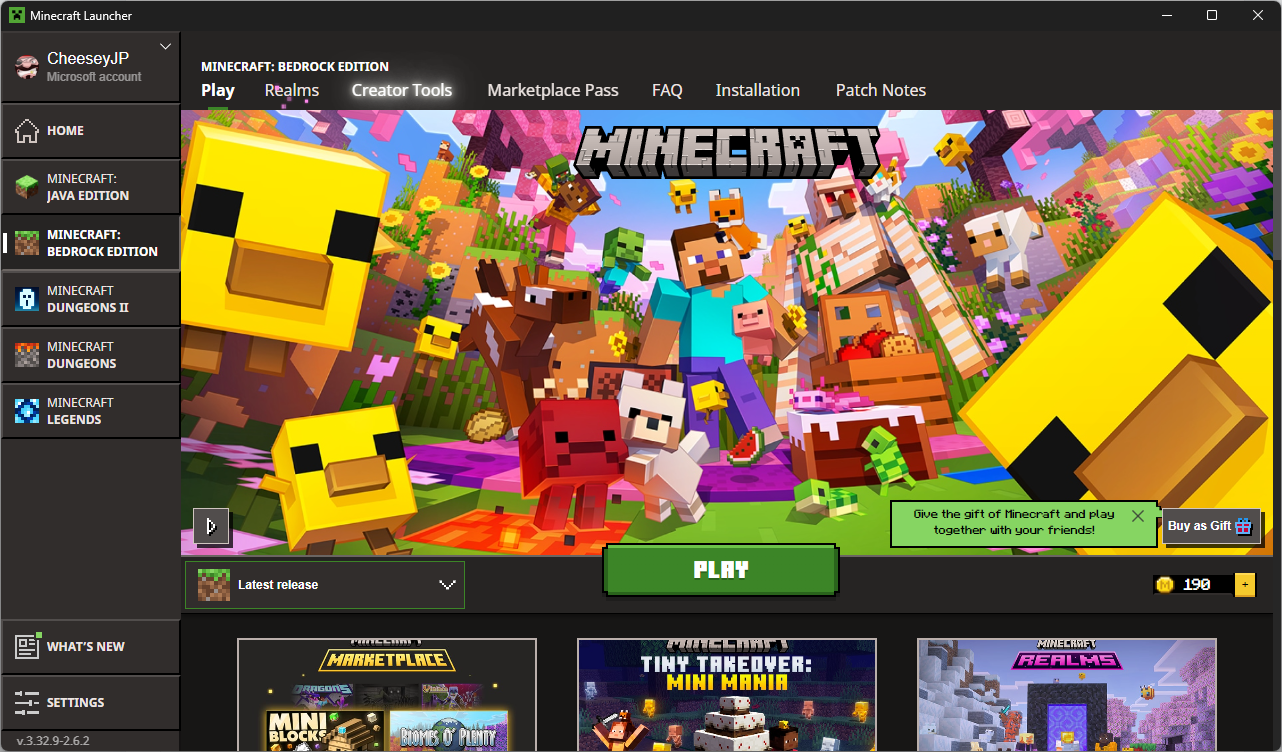Image resolution: width=1282 pixels, height=752 pixels.
Task: Minimize the Minecraft Launcher window
Action: [1166, 15]
